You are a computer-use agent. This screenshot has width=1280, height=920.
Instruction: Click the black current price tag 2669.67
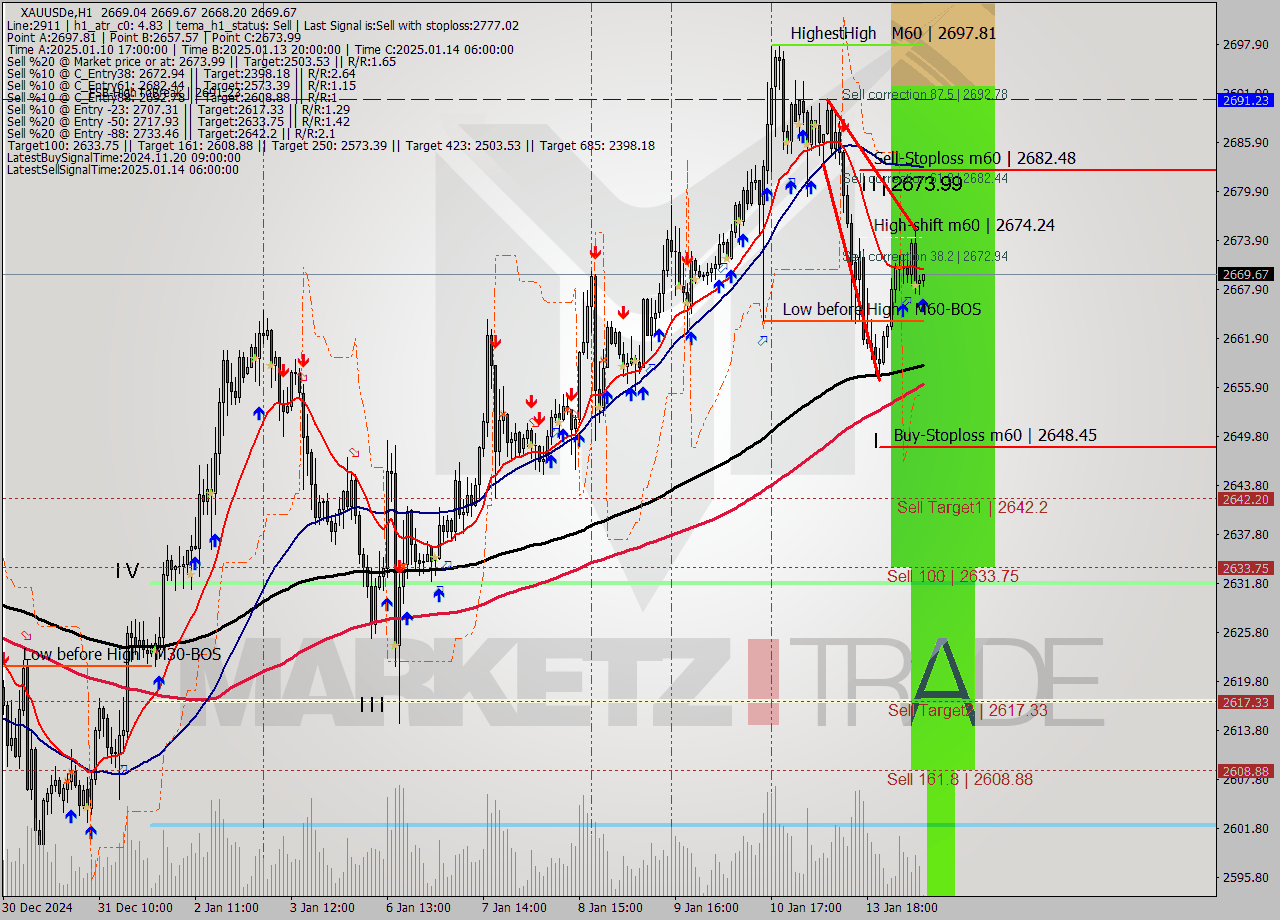1245,274
